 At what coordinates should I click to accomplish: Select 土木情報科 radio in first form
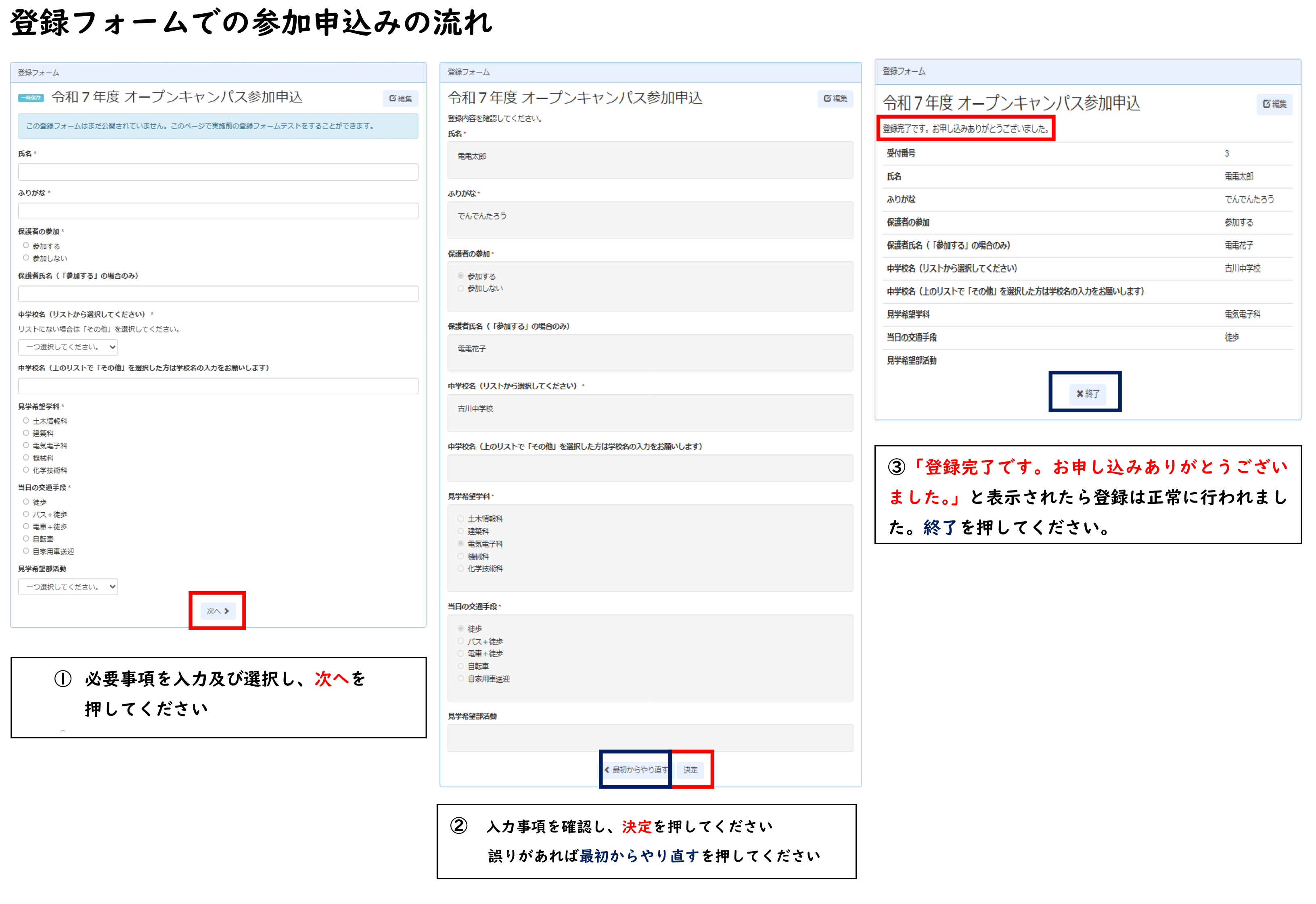[x=26, y=421]
